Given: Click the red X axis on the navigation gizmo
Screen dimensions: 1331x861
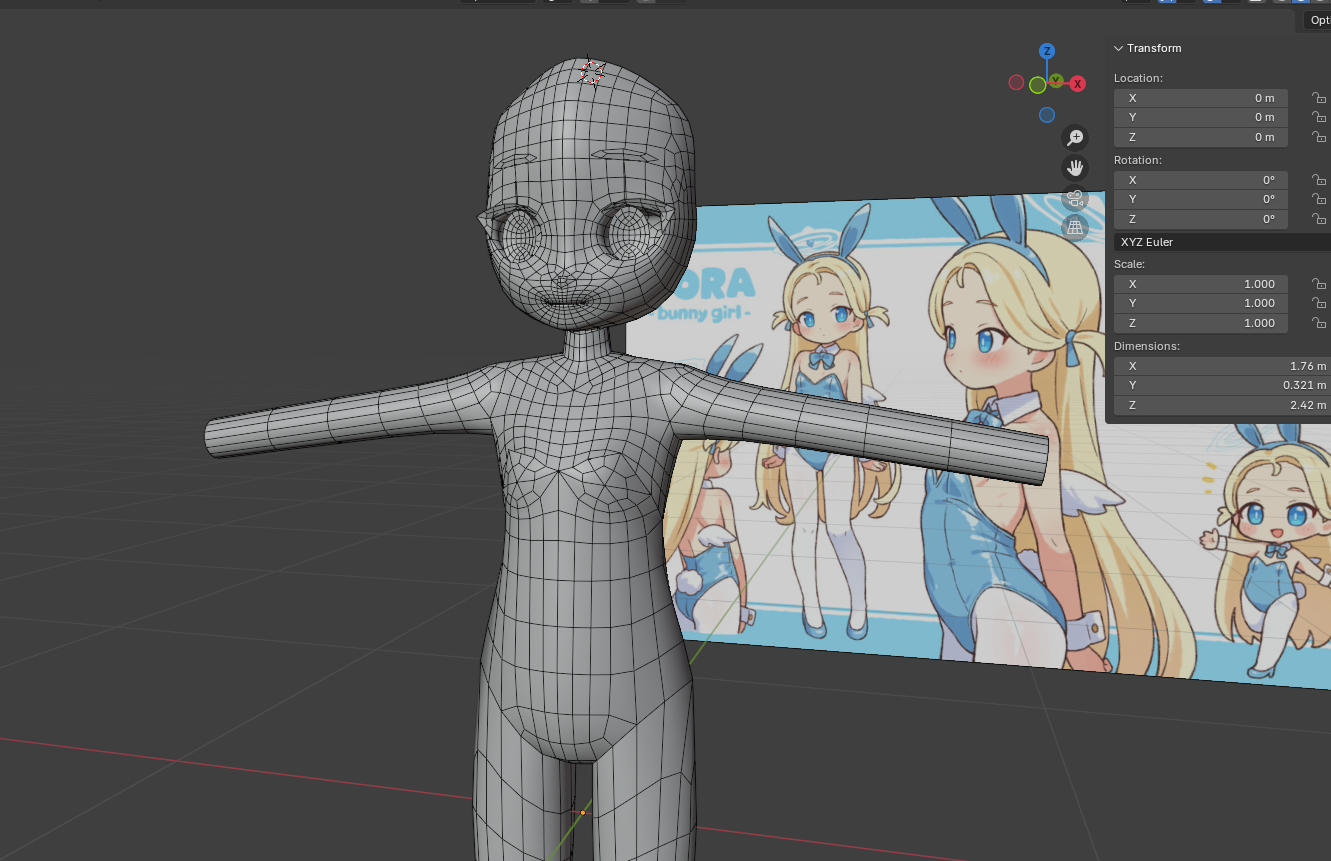Looking at the screenshot, I should click(x=1078, y=84).
